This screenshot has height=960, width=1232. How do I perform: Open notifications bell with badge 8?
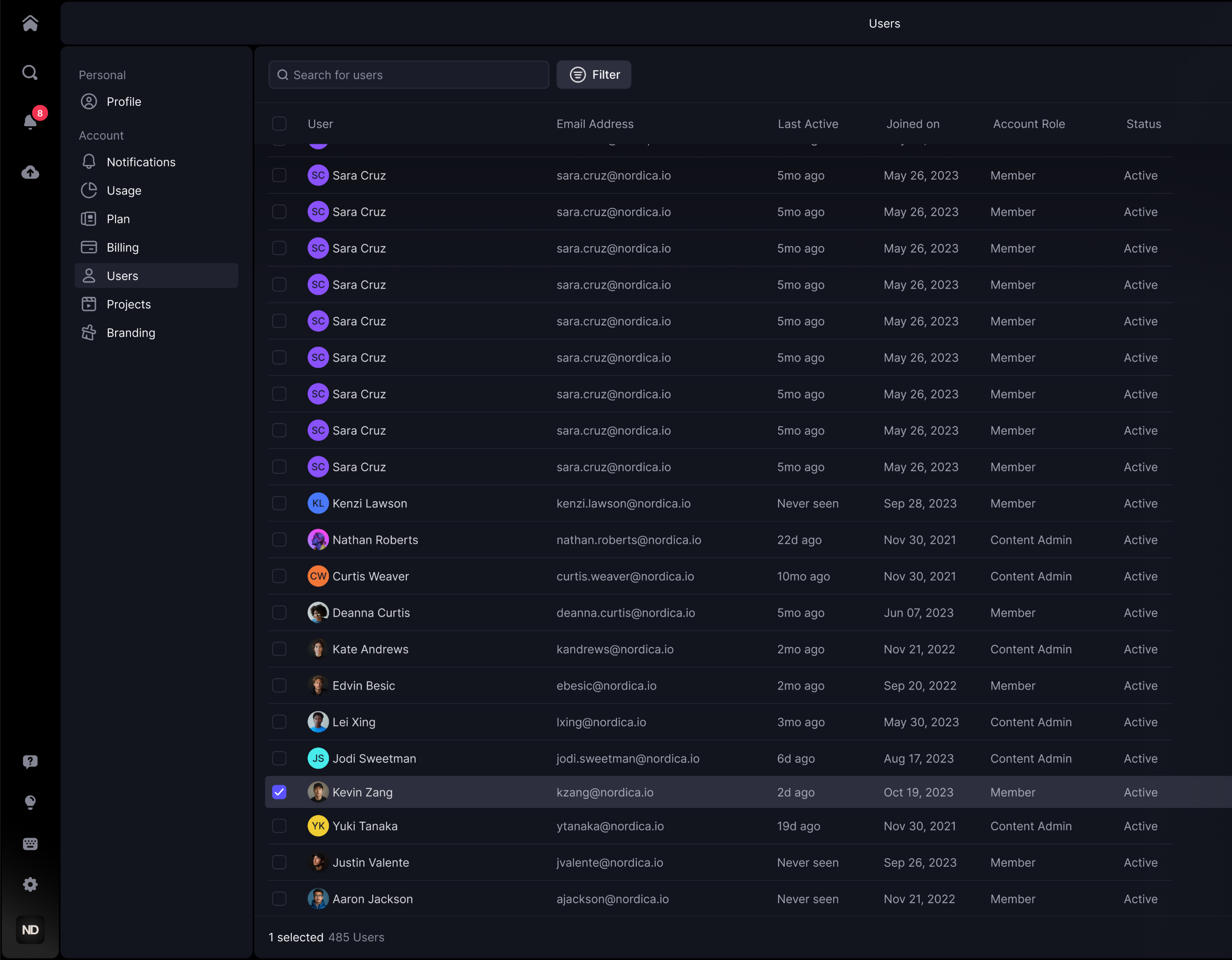(30, 121)
